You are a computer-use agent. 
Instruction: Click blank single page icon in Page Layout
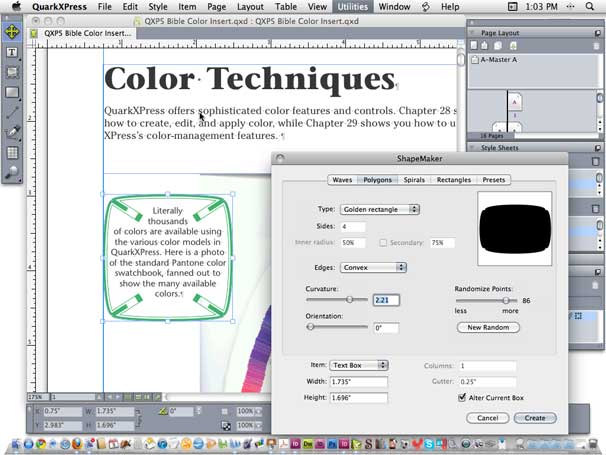[474, 46]
